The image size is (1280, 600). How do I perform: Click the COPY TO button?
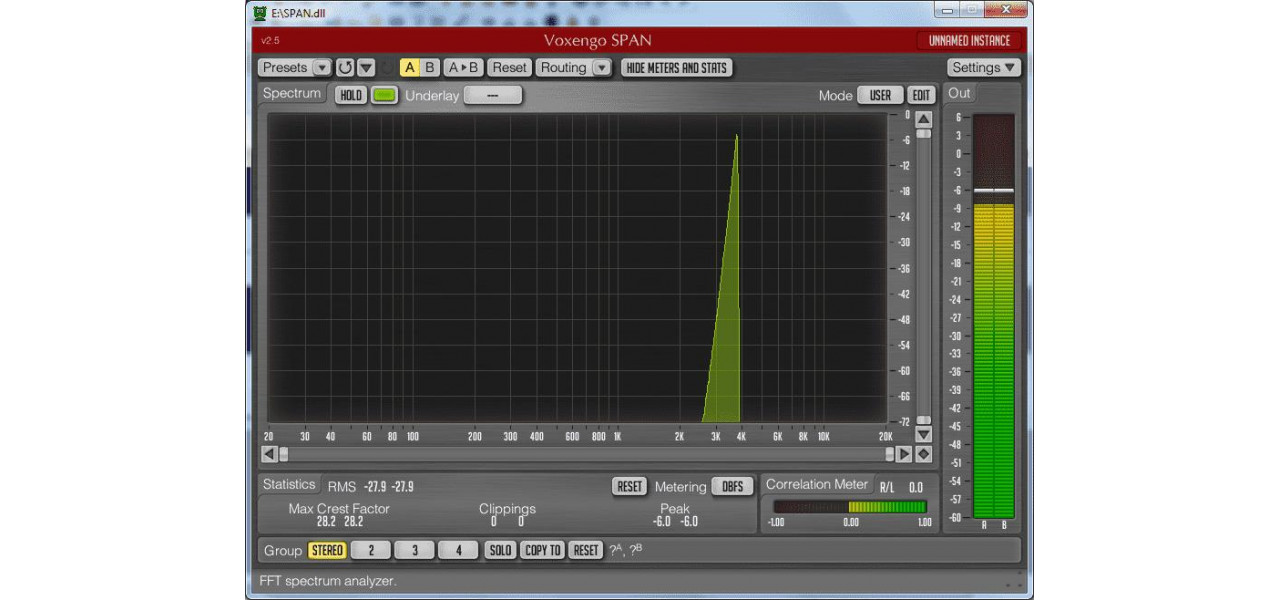[x=543, y=550]
